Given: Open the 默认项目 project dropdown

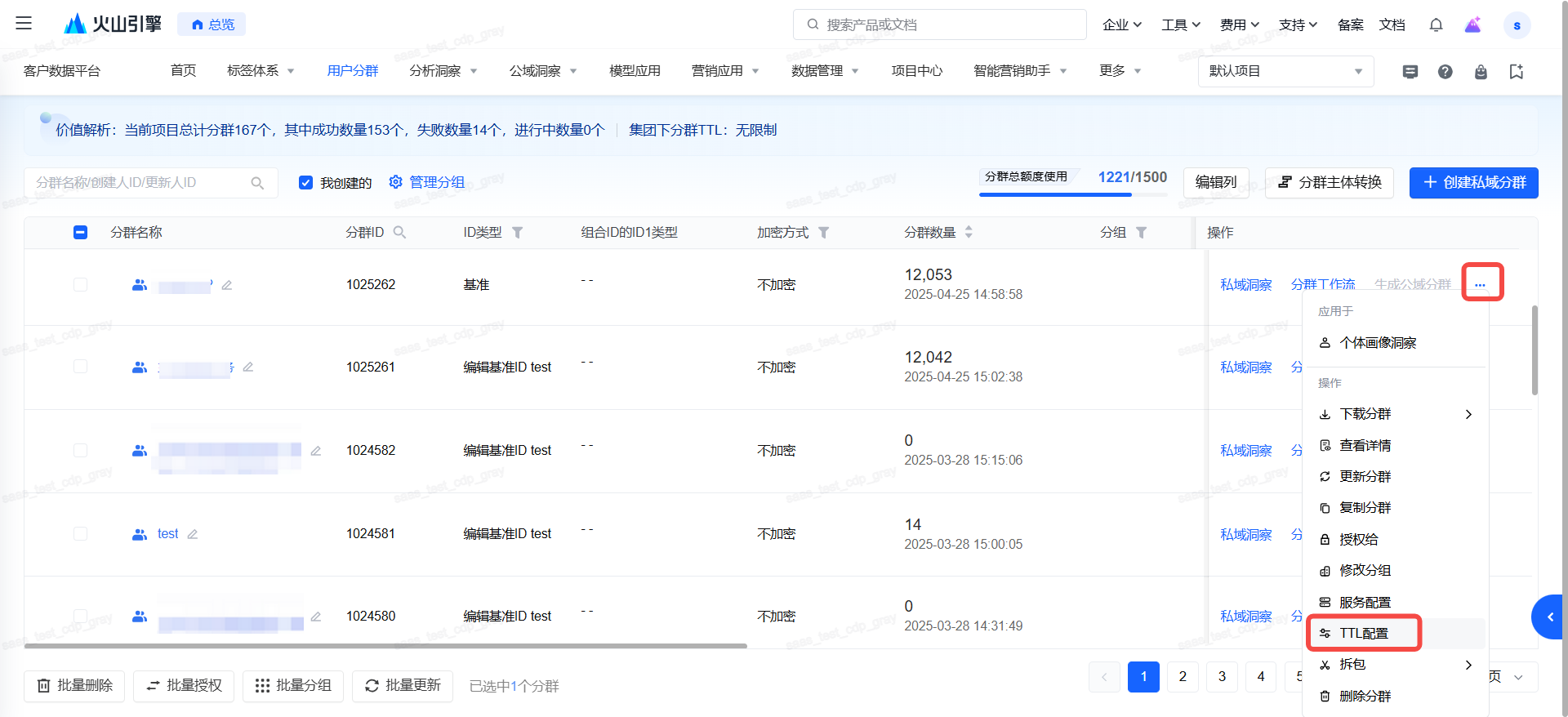Looking at the screenshot, I should [x=1285, y=72].
